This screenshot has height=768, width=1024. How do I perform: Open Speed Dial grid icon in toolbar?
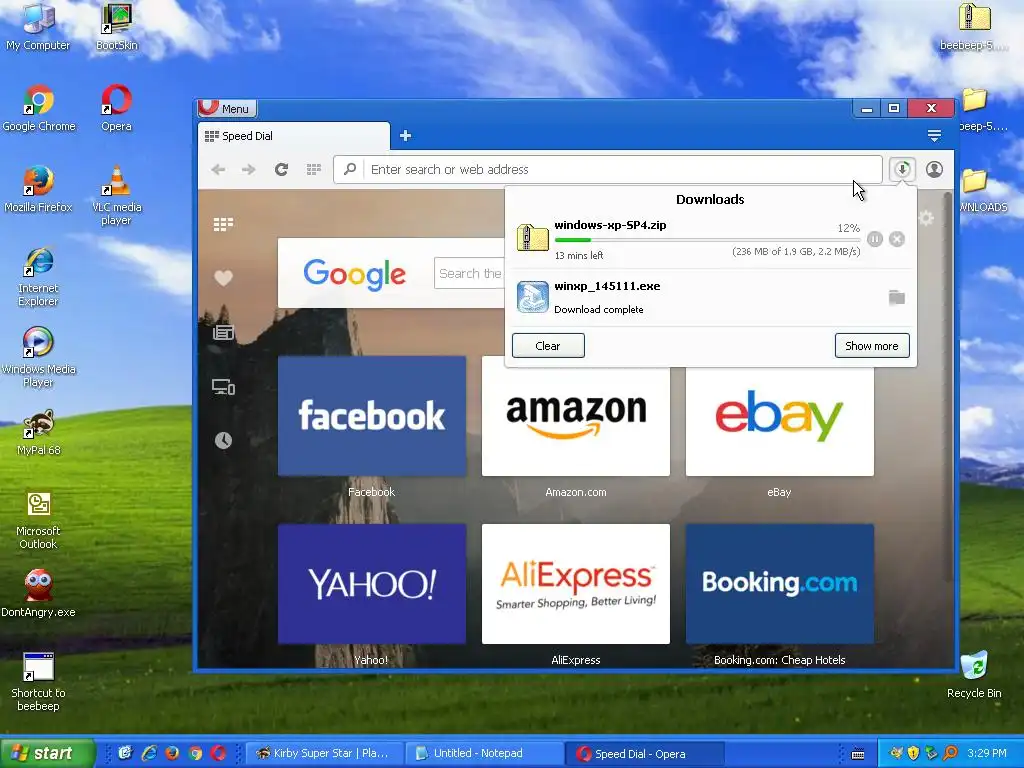point(313,170)
